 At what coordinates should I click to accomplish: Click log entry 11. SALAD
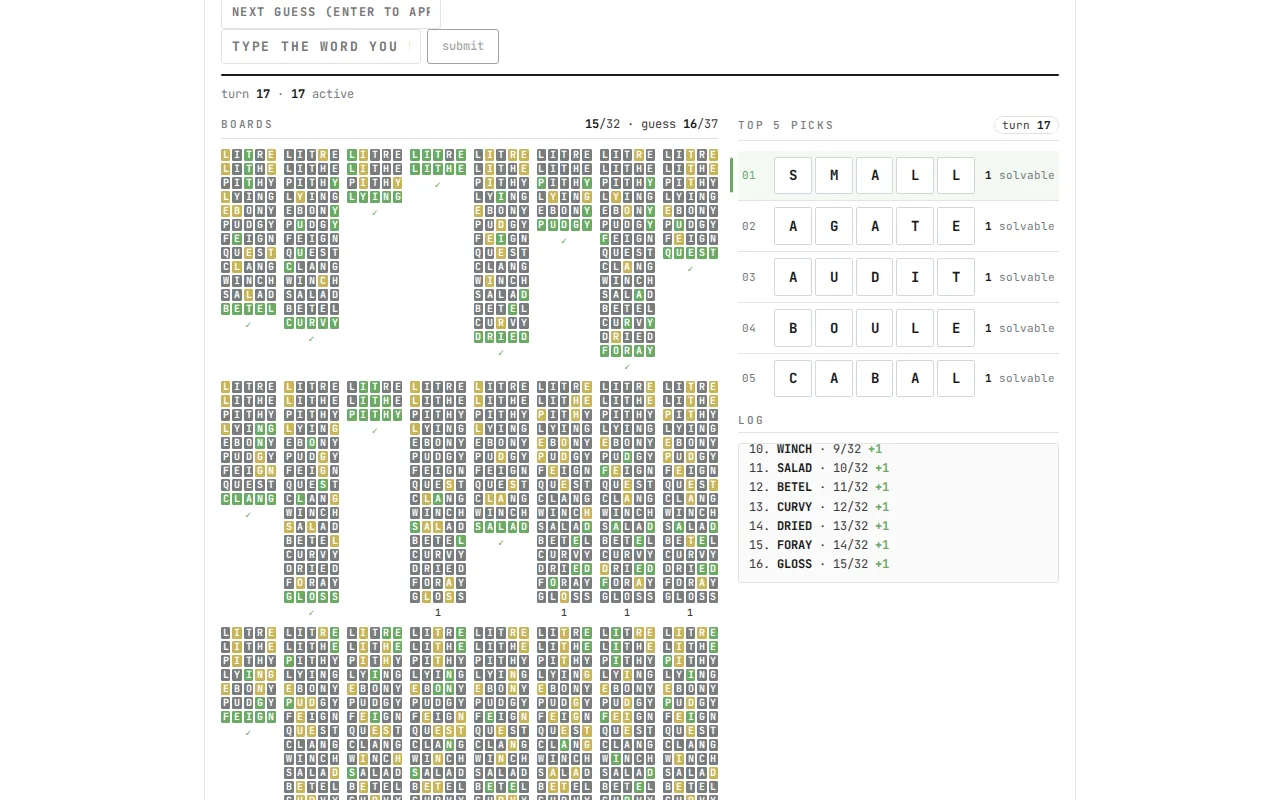click(x=819, y=468)
